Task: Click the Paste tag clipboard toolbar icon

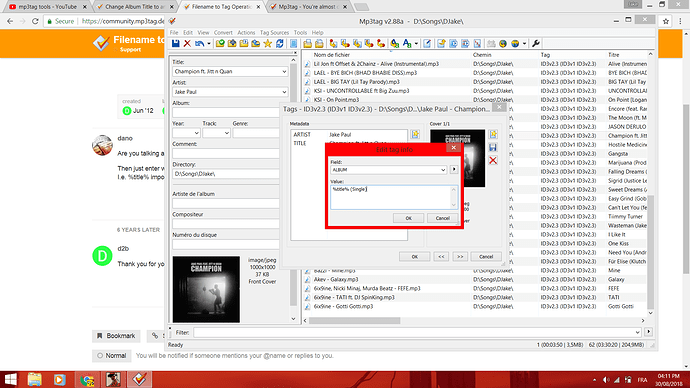Action: coord(319,44)
